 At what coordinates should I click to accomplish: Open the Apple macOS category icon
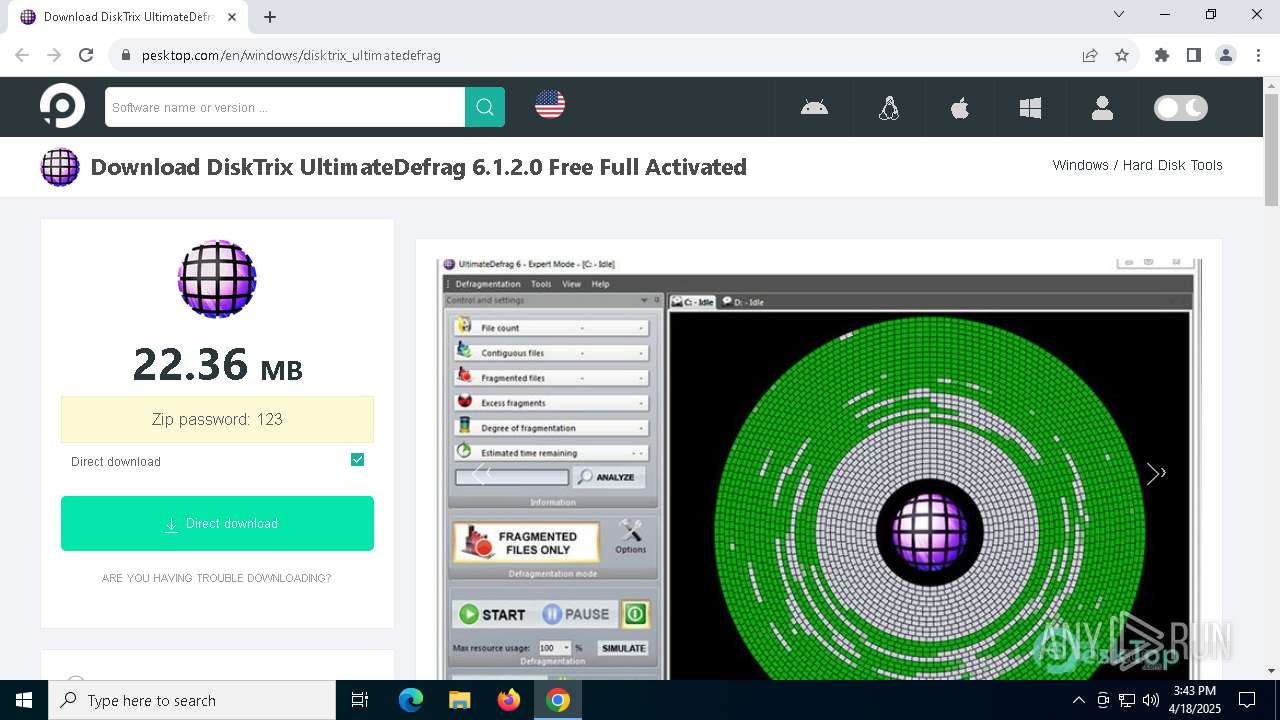click(x=960, y=107)
